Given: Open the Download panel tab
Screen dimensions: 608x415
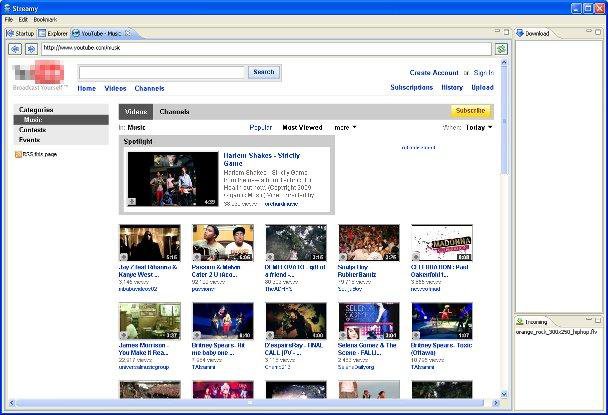Looking at the screenshot, I should (x=533, y=34).
